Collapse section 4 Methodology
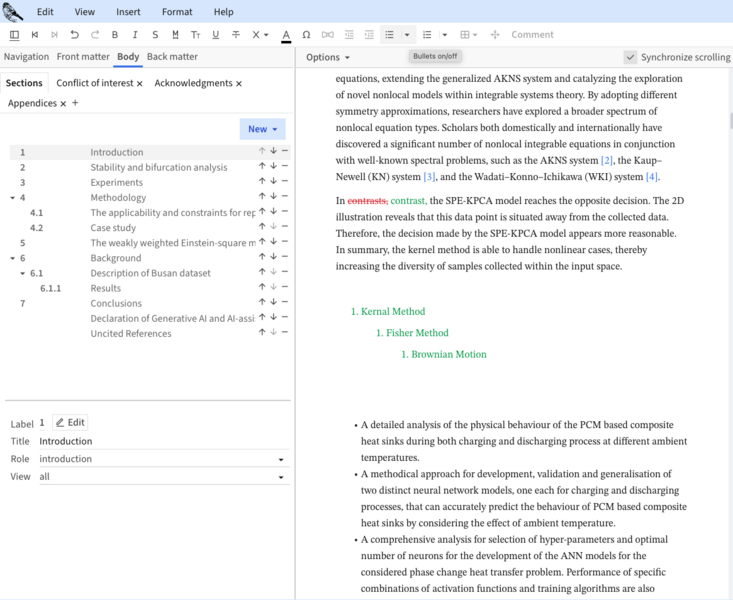 click(13, 198)
